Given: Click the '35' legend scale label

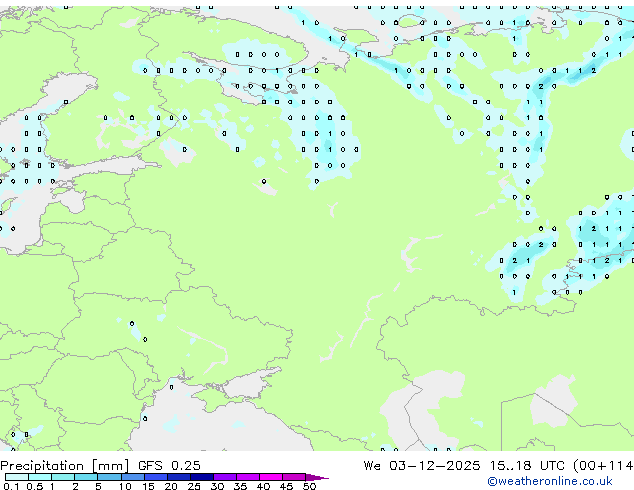Looking at the screenshot, I should (240, 486).
